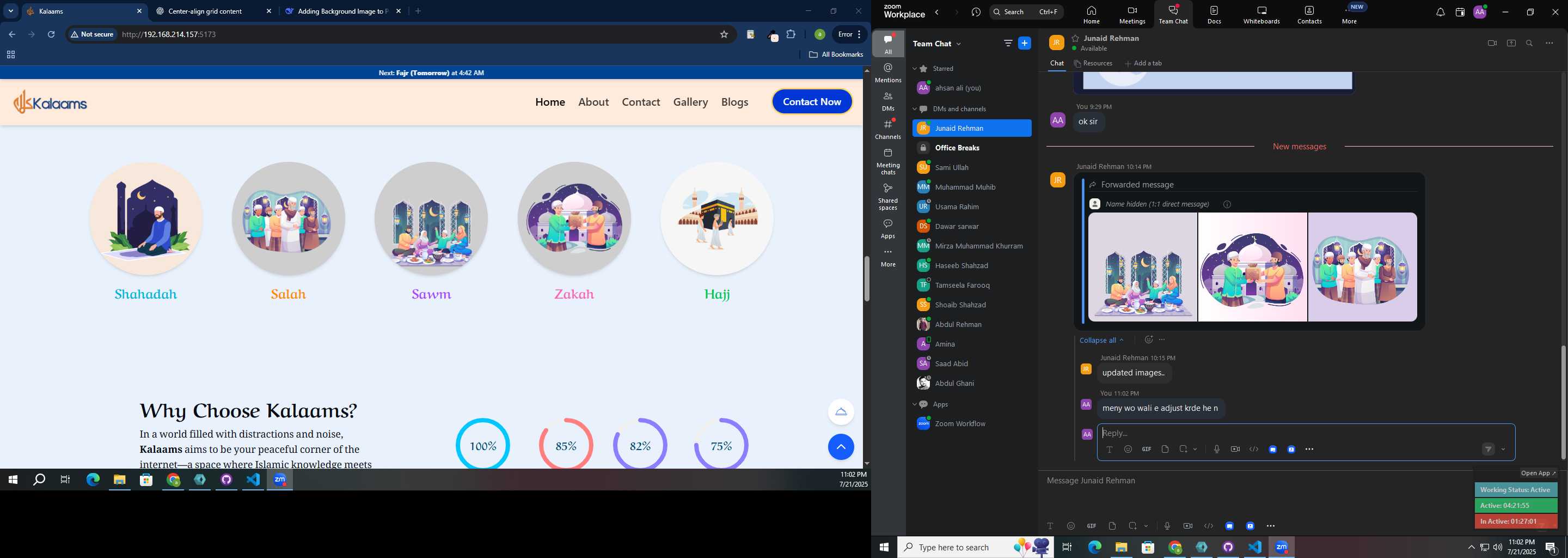Viewport: 1568px width, 558px height.
Task: Click Message Junaid Rehman input field
Action: pos(1254,481)
